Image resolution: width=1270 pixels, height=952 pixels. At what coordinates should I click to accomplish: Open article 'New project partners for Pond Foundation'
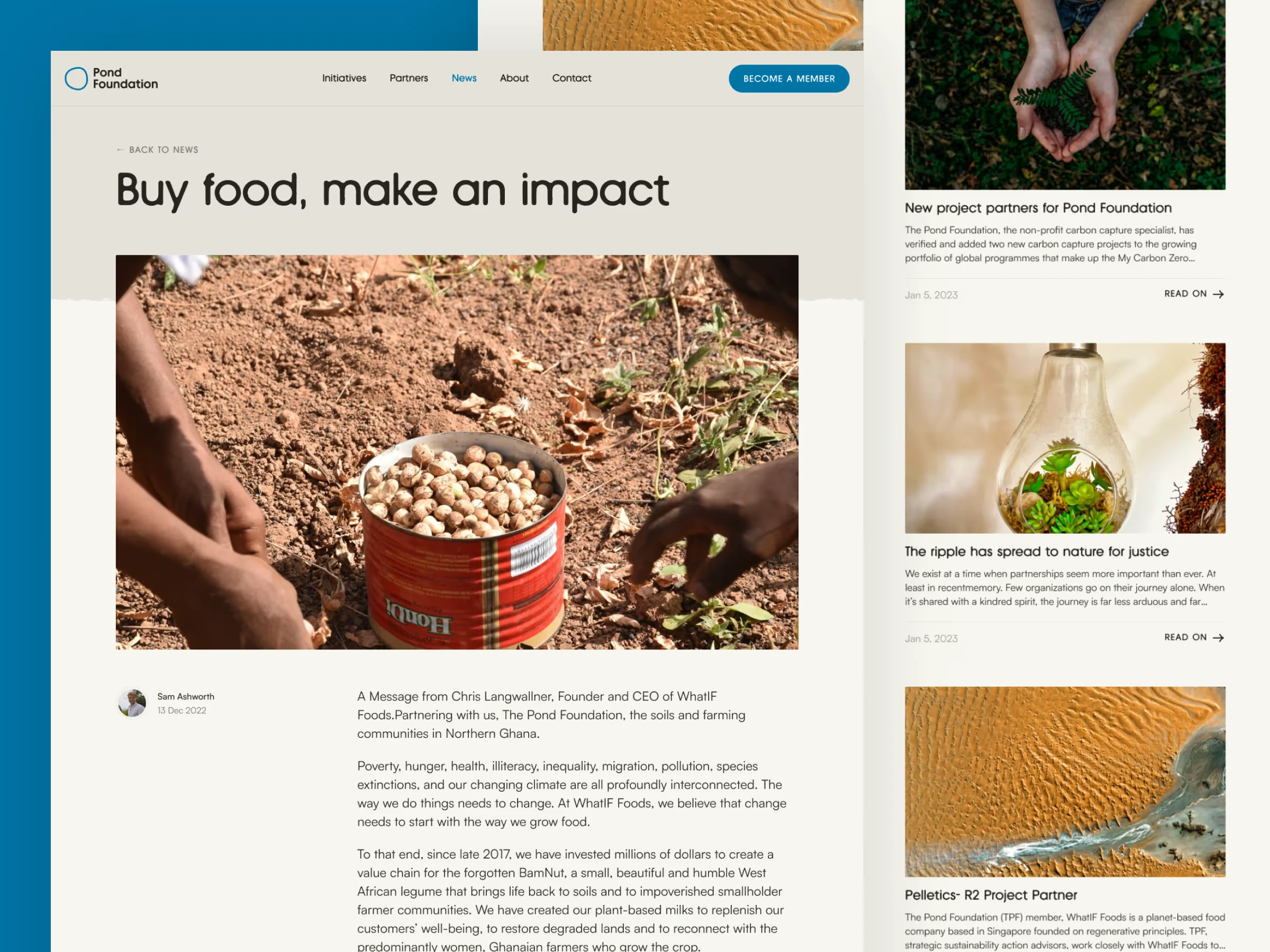point(1038,208)
